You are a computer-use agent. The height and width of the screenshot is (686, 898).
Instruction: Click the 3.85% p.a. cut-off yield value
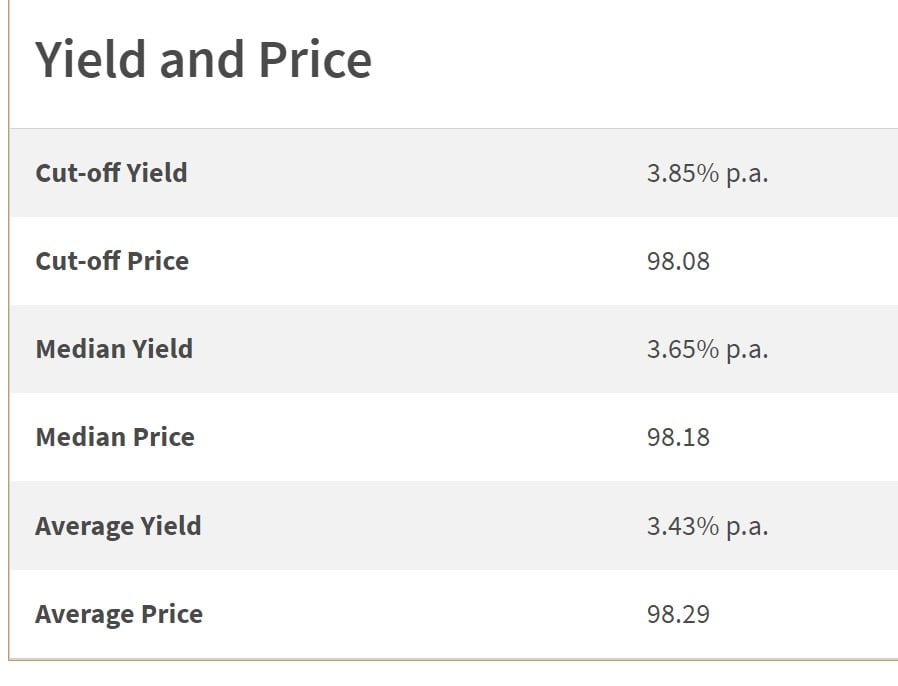707,173
